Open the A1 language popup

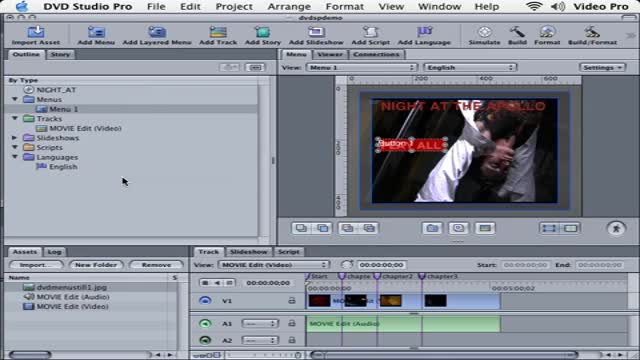pyautogui.click(x=259, y=324)
